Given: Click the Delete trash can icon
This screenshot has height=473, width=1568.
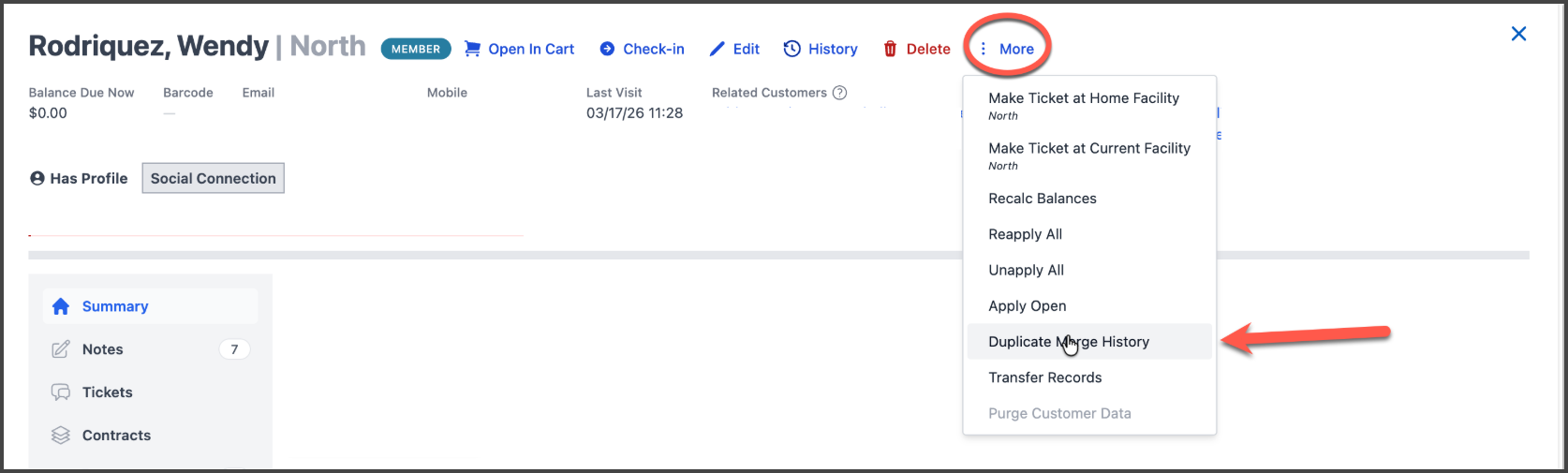Looking at the screenshot, I should pos(890,49).
